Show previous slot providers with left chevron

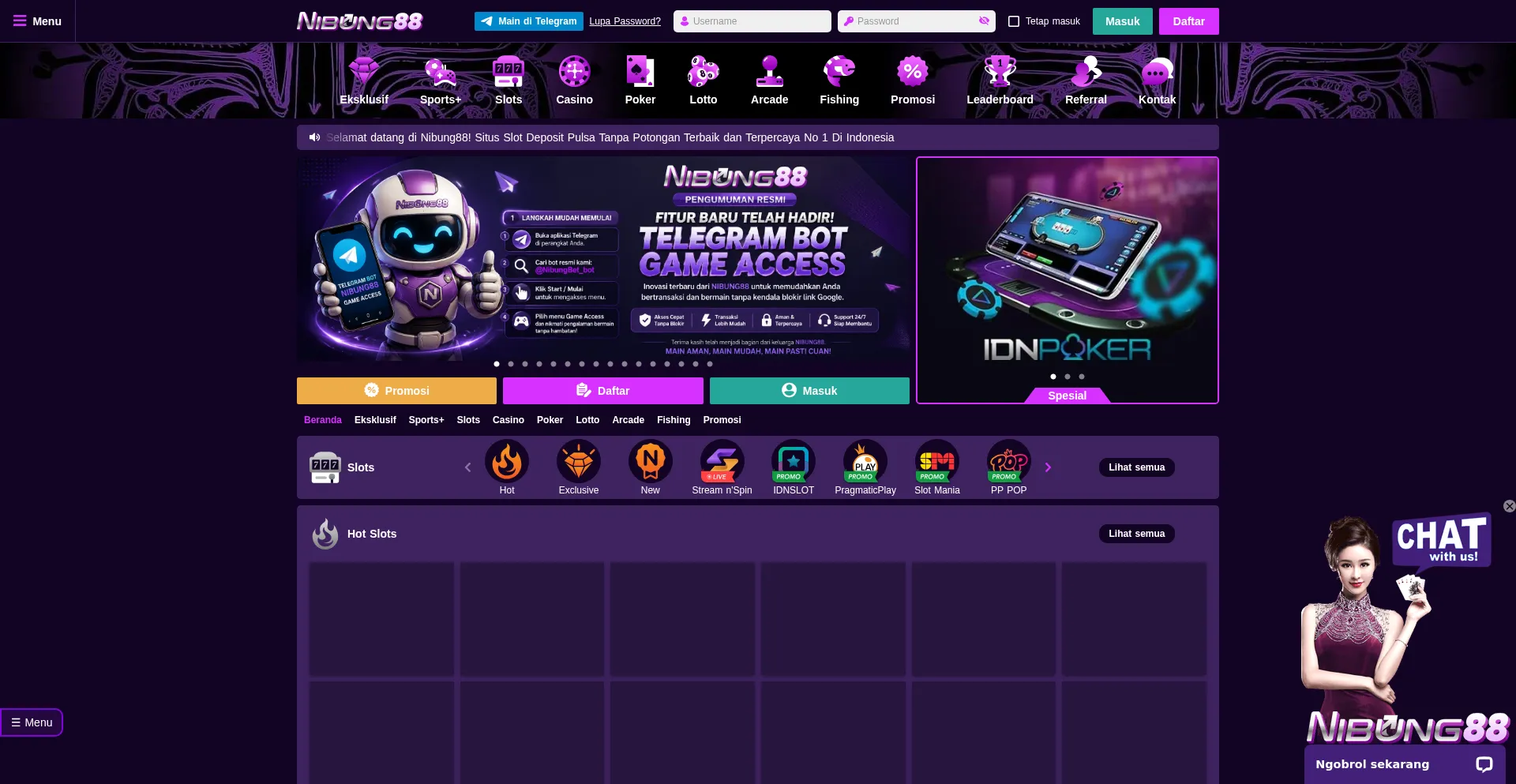pyautogui.click(x=467, y=467)
